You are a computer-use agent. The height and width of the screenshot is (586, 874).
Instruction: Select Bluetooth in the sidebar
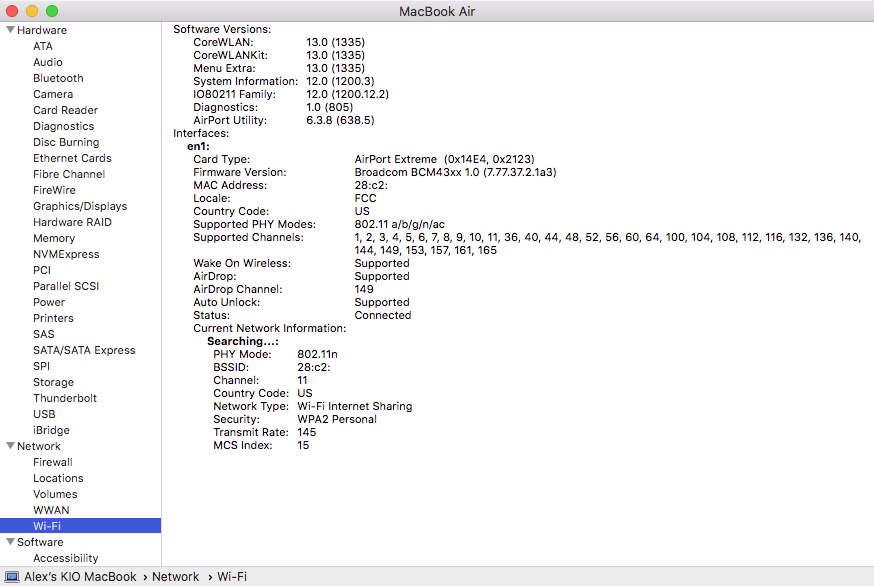(x=58, y=78)
